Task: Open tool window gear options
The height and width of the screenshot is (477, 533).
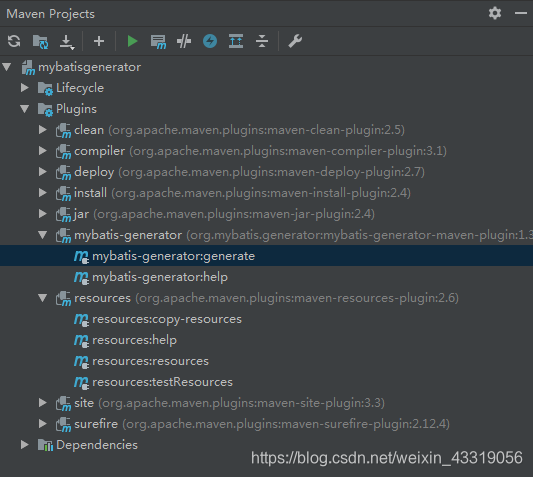Action: 495,13
